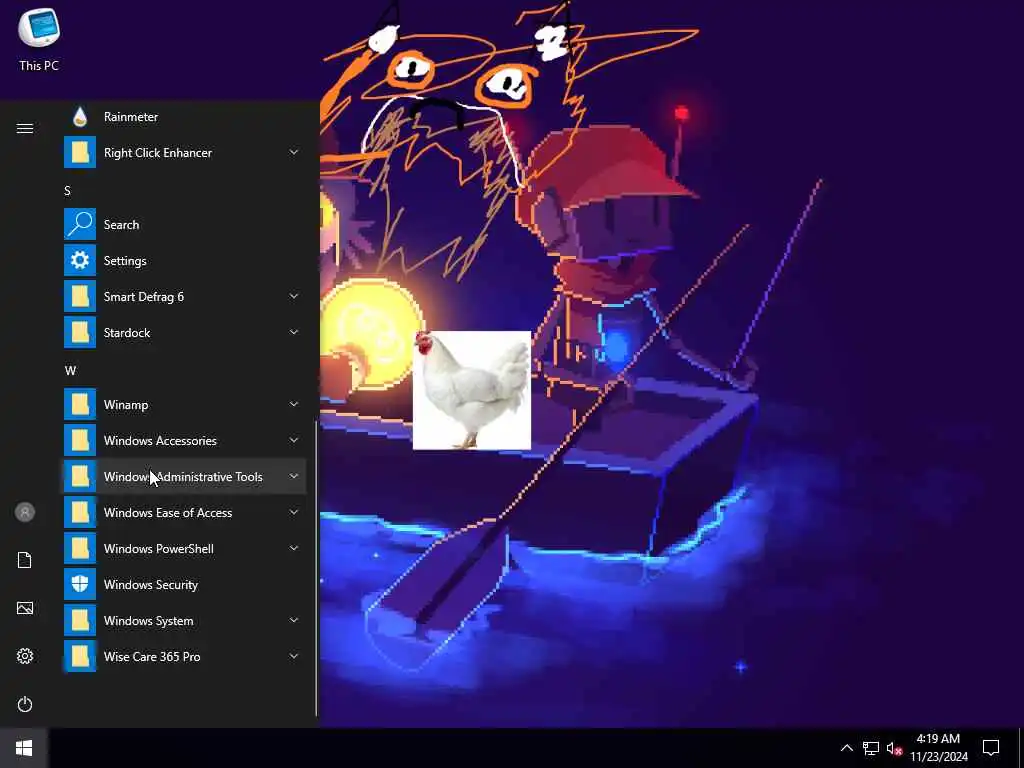Screen dimensions: 1024x768
Task: Select the Rainmeter app entry label
Action: tap(131, 117)
